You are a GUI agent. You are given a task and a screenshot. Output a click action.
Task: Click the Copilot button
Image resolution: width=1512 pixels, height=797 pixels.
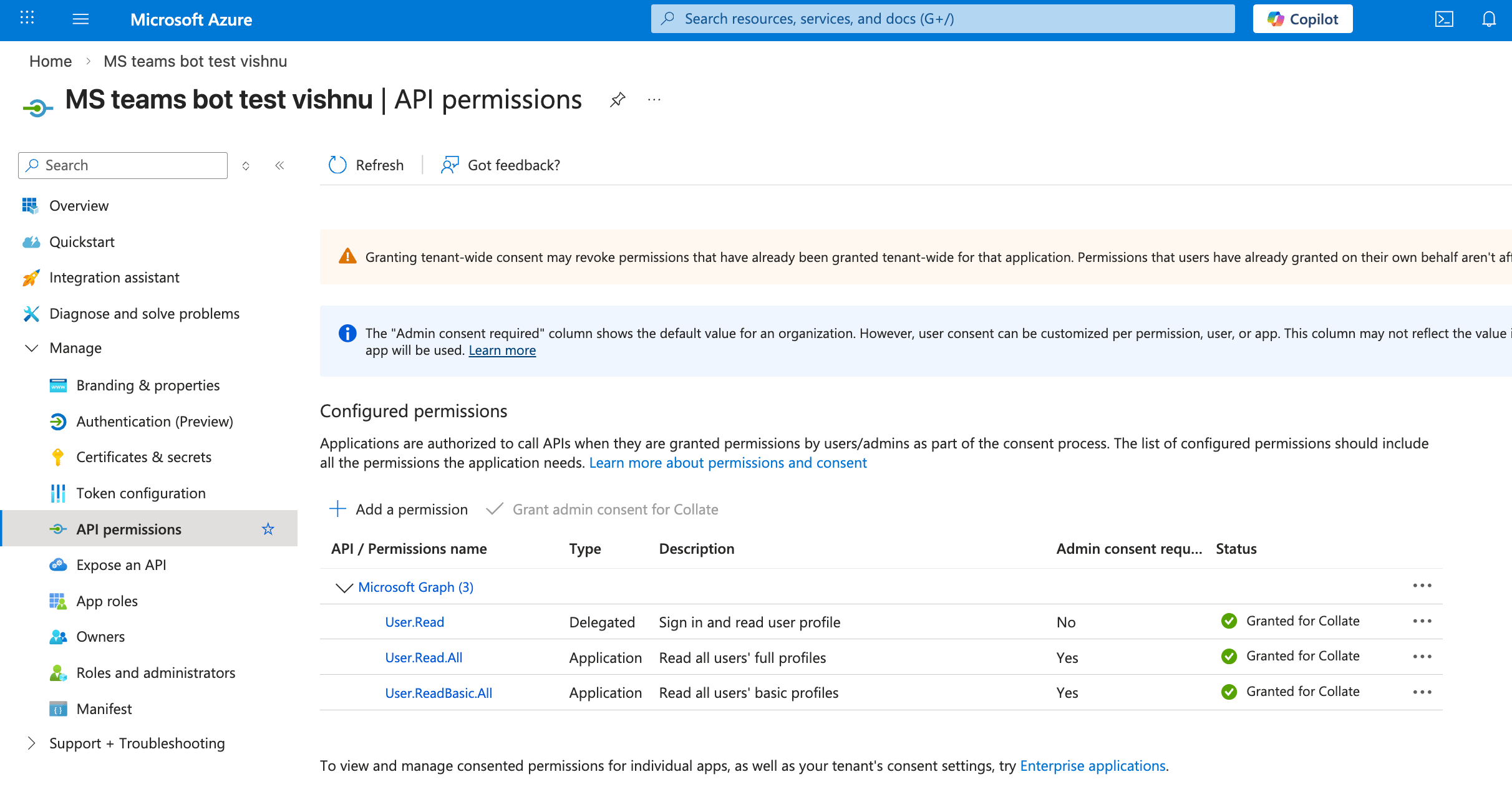[1302, 19]
